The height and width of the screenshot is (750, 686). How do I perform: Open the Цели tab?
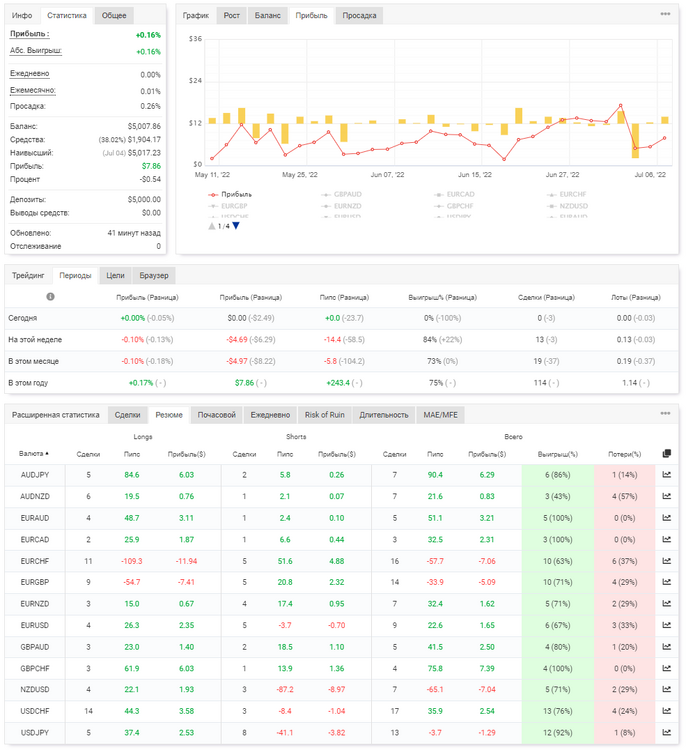click(x=115, y=276)
